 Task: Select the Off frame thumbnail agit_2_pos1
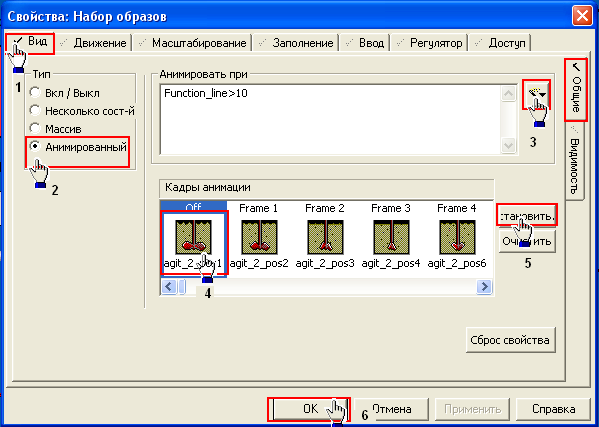(193, 237)
